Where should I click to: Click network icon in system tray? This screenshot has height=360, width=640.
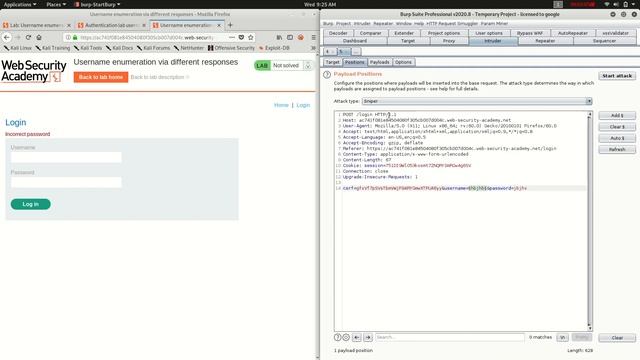click(607, 4)
